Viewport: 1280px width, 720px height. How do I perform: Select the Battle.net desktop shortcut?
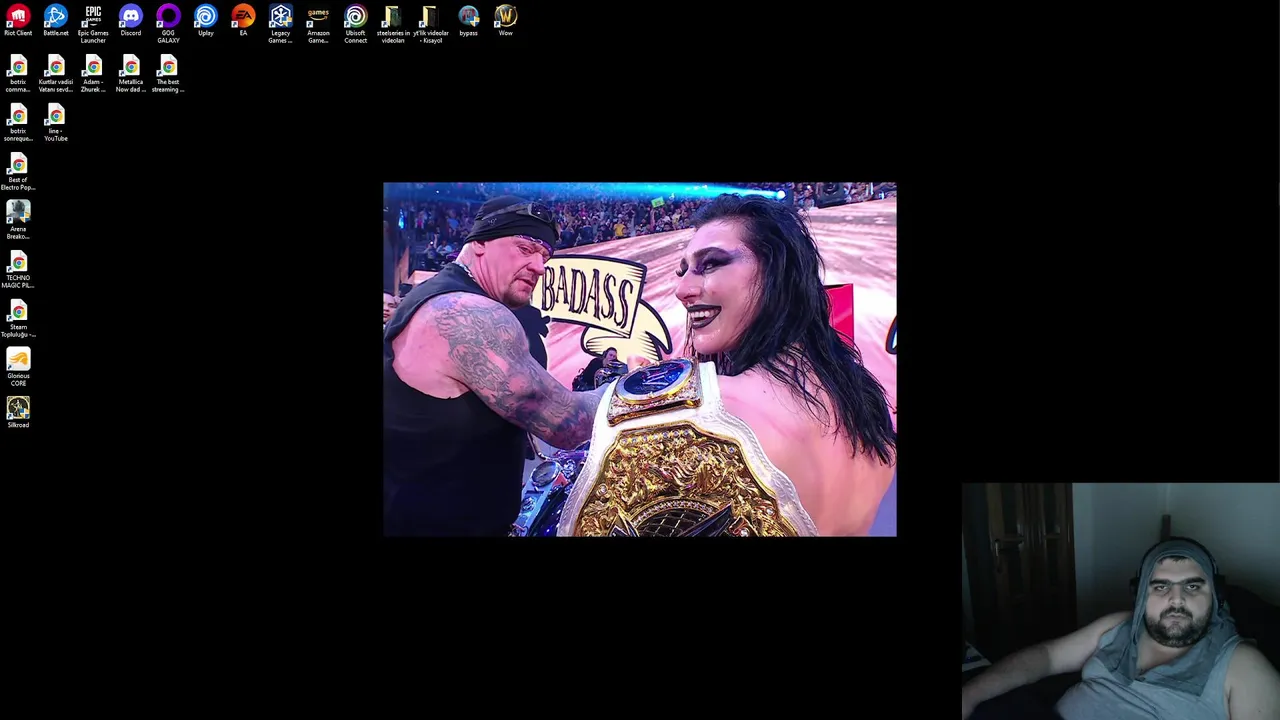56,21
